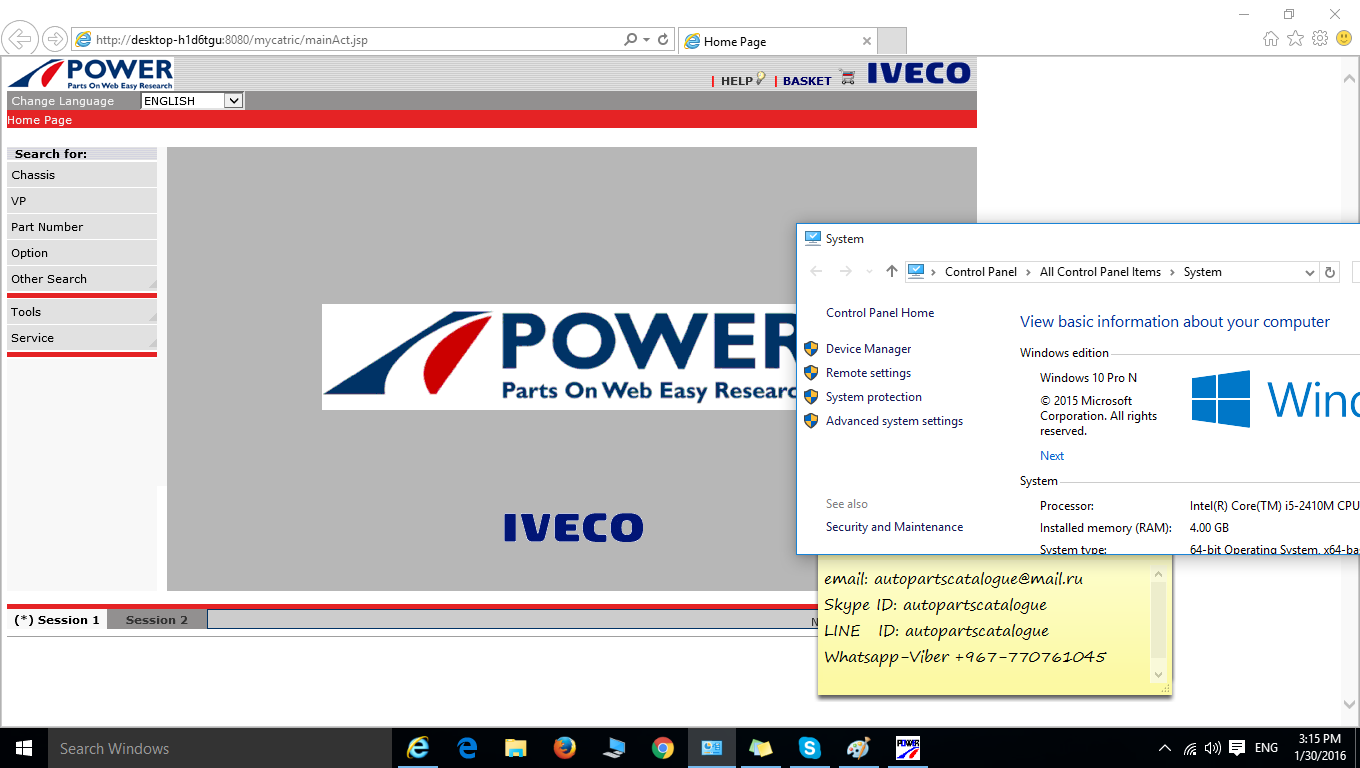Open a new browser tab
The height and width of the screenshot is (768, 1360).
pos(892,41)
